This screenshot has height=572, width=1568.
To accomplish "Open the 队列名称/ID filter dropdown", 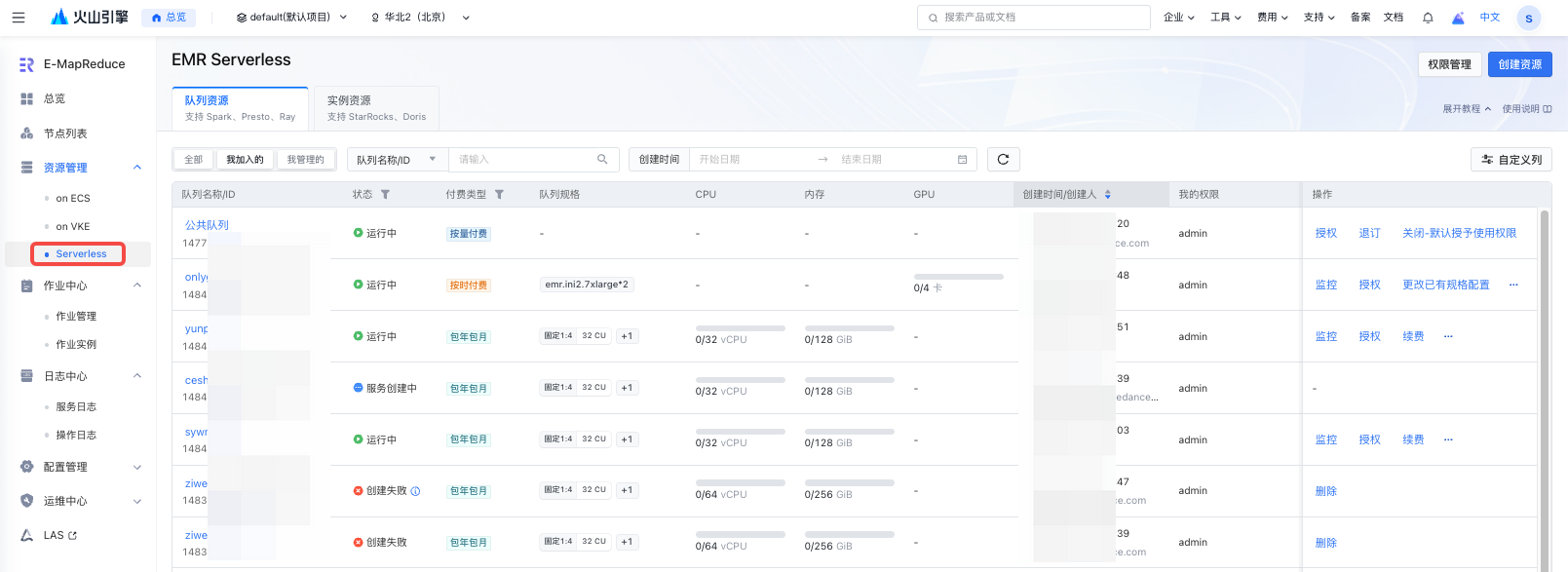I will (x=397, y=159).
